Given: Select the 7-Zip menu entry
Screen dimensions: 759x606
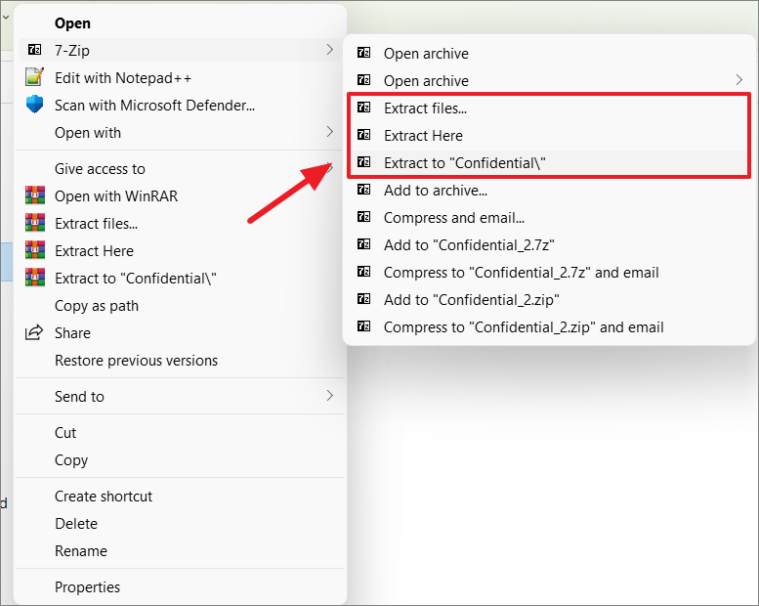Looking at the screenshot, I should tap(180, 50).
